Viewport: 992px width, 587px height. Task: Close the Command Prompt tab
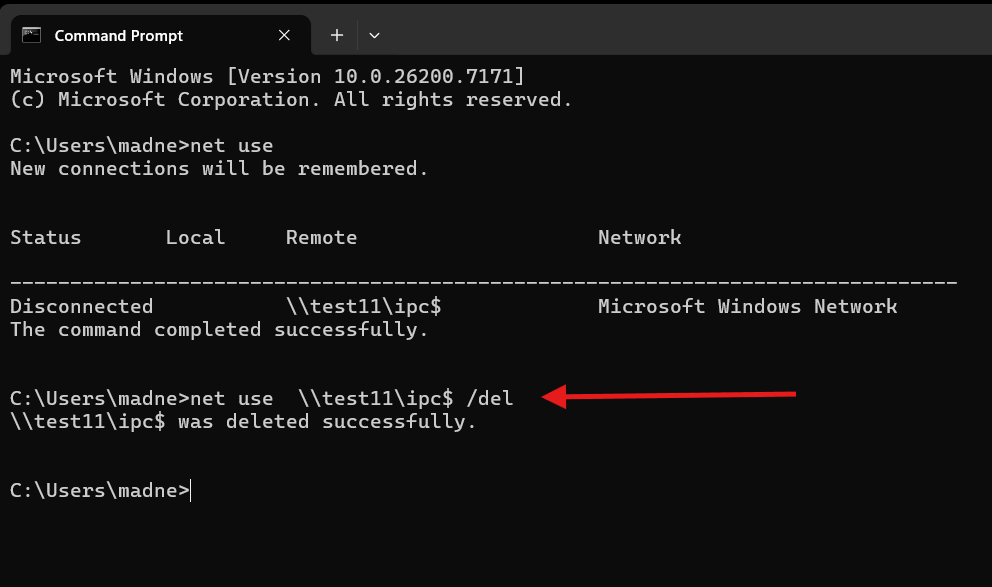click(284, 35)
